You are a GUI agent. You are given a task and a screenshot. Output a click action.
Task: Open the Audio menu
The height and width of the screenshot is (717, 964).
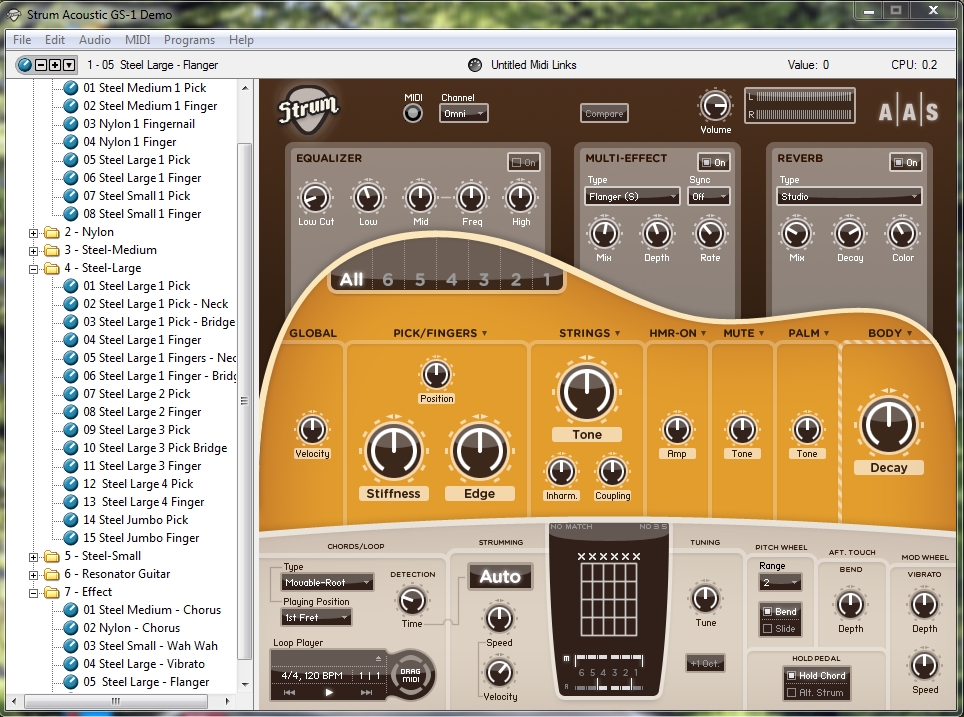click(95, 40)
